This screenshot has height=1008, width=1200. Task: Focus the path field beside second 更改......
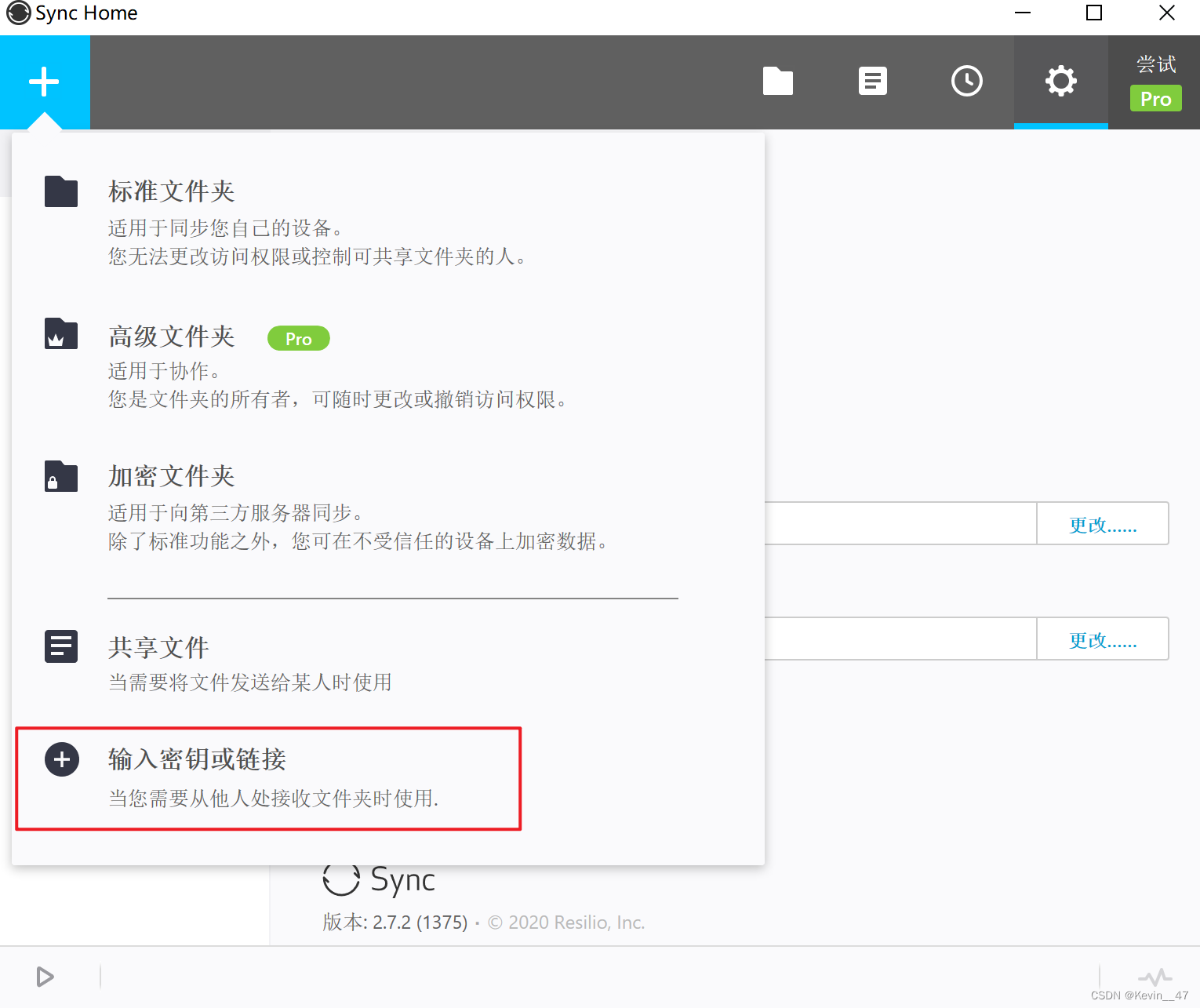coord(900,639)
